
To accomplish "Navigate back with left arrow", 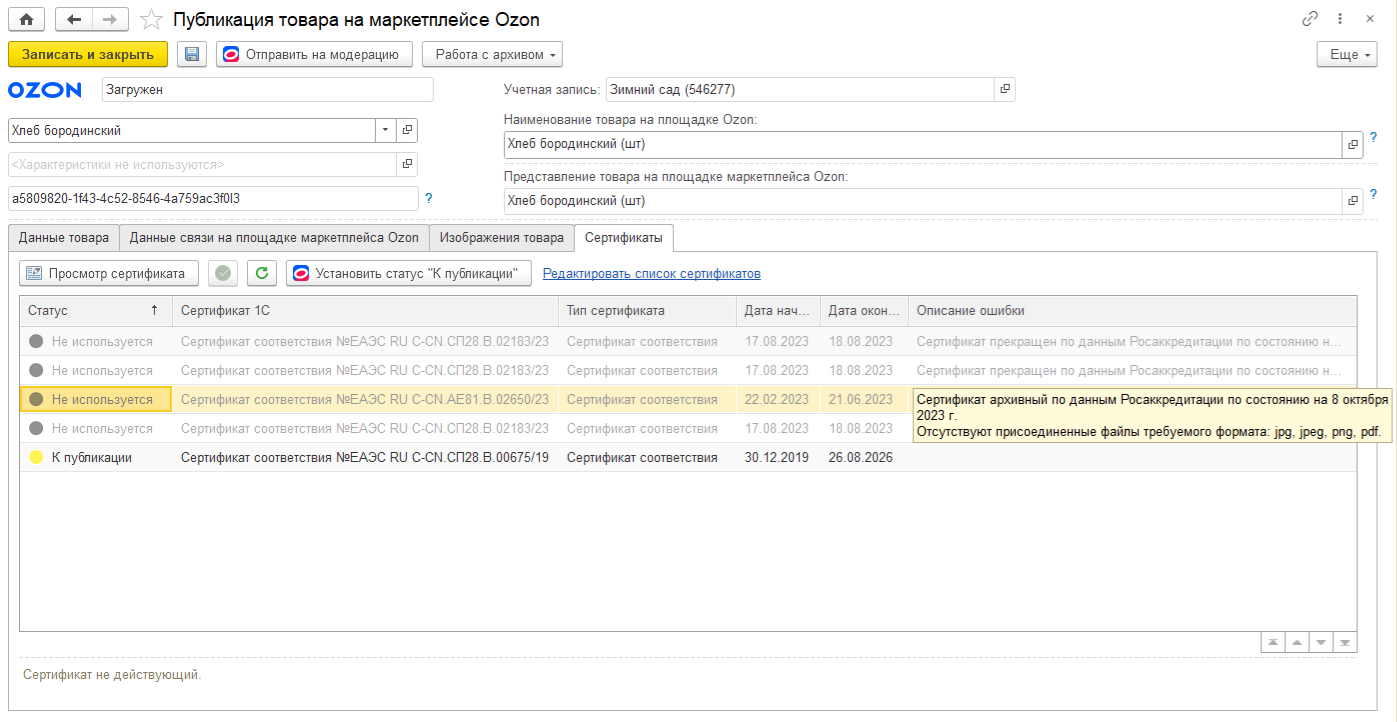I will pos(74,19).
